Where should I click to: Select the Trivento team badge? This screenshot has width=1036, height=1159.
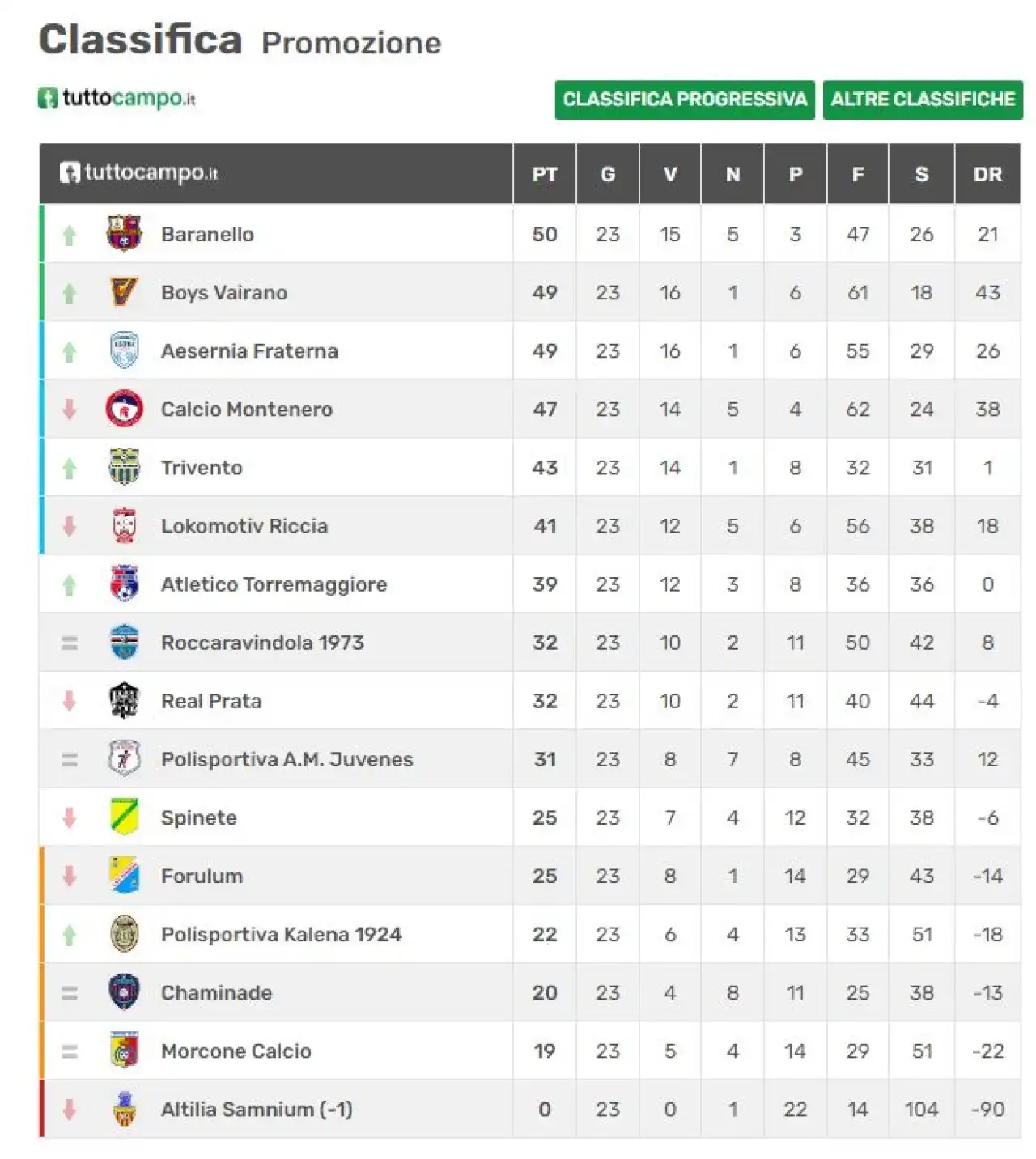tap(124, 467)
